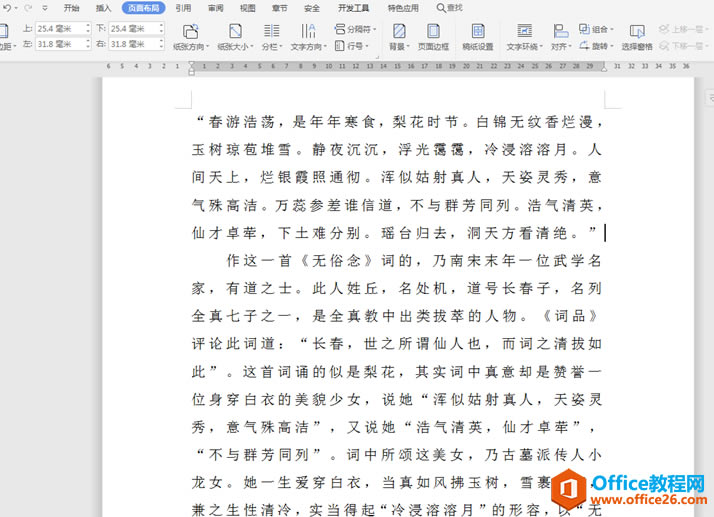Click the 文字环绕 text wrap icon

coord(525,31)
